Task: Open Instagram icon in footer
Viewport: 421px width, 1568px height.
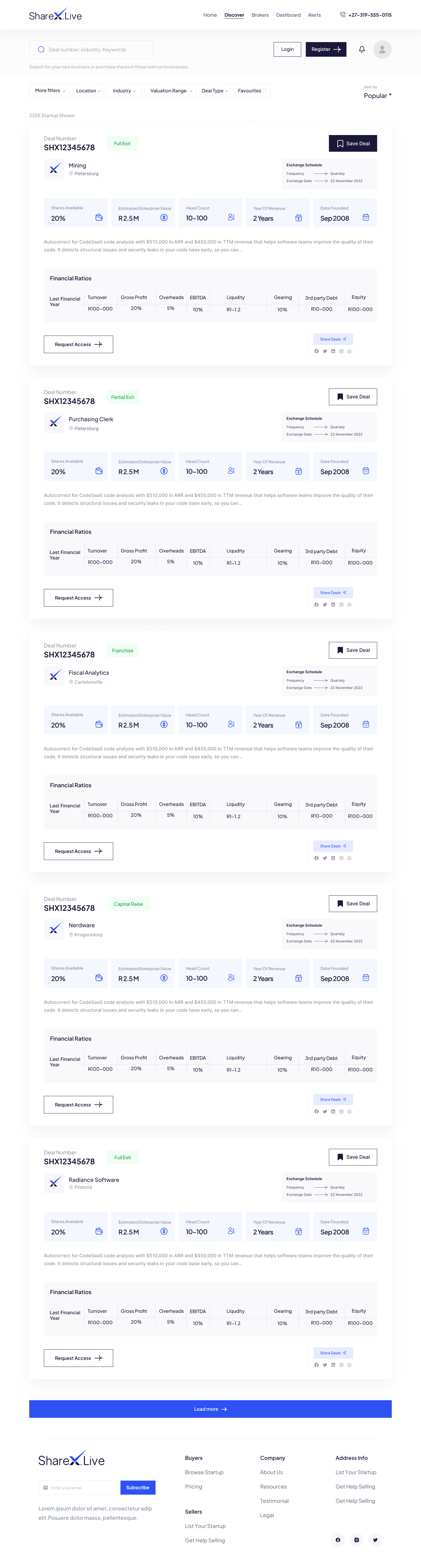Action: (356, 1540)
